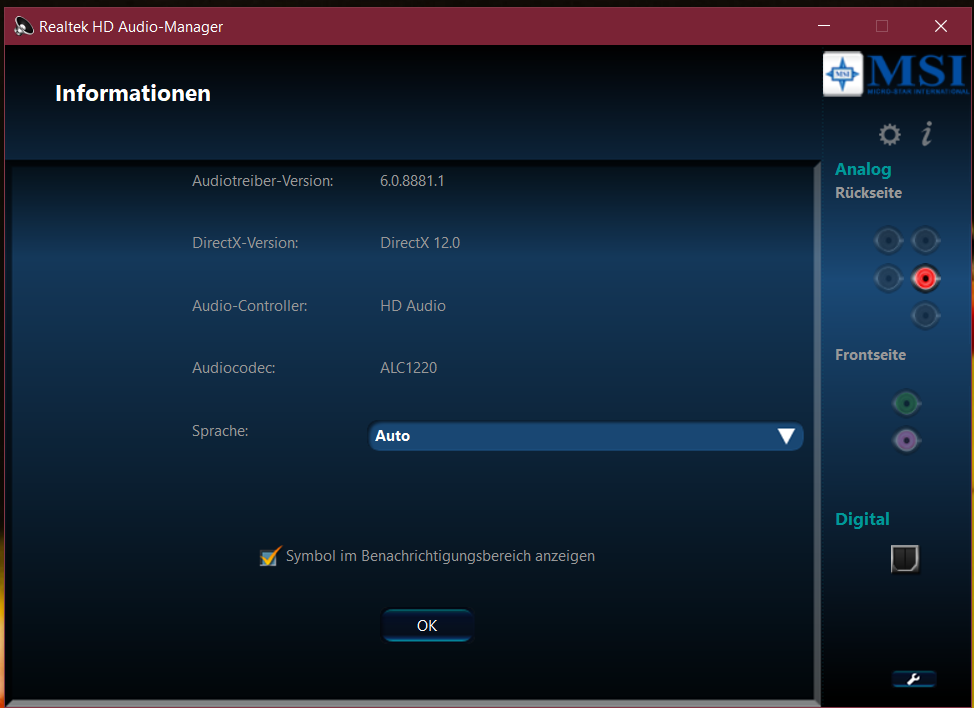Click the purple front panel jack

click(906, 441)
